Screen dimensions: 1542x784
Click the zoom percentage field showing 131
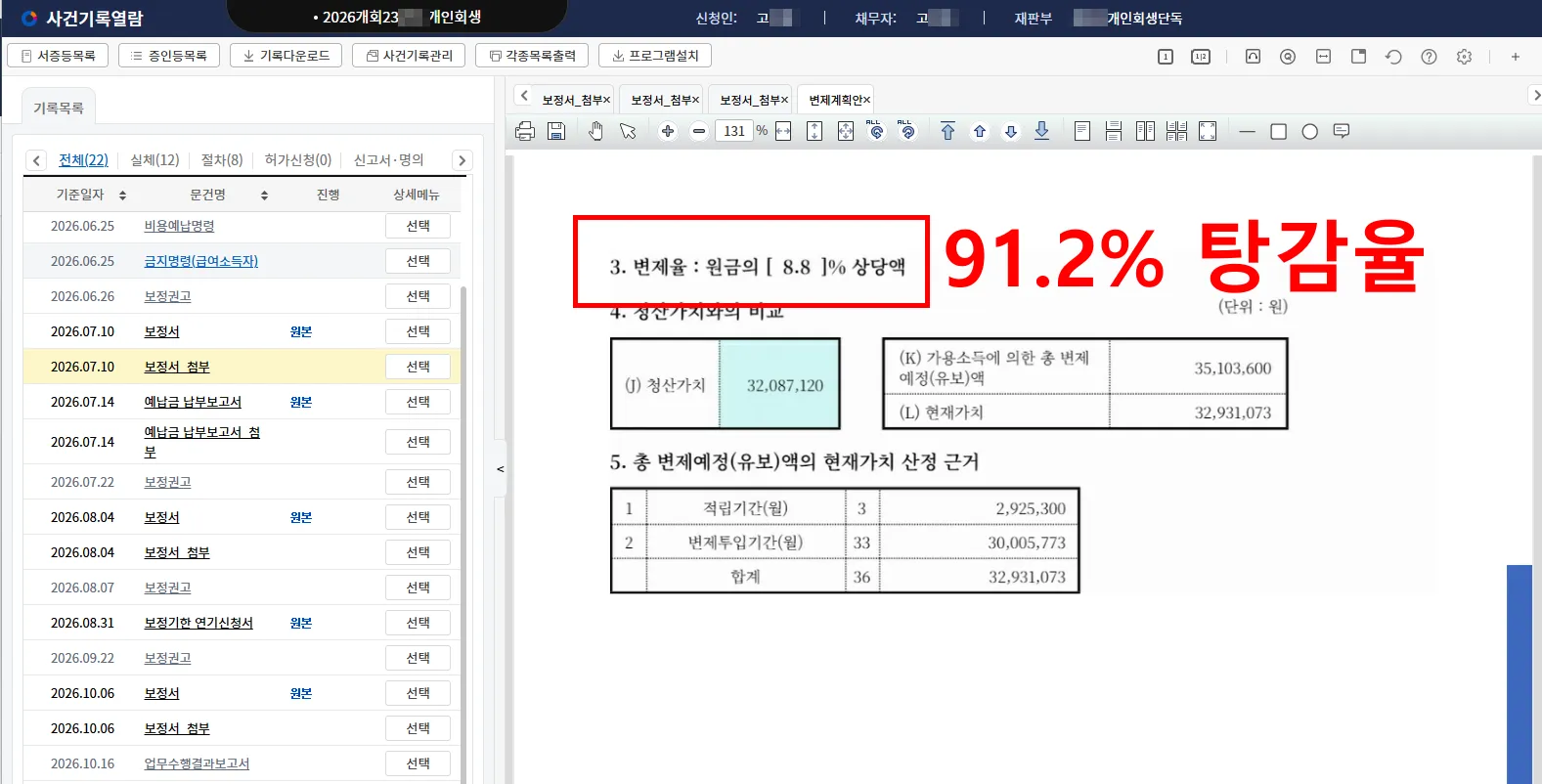pyautogui.click(x=734, y=131)
